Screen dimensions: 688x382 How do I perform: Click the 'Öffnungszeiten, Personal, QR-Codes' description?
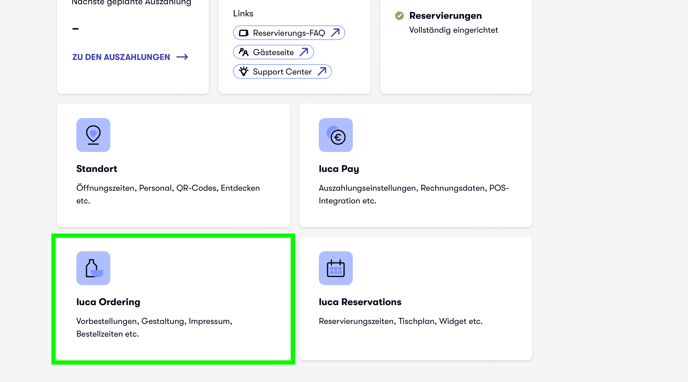tap(168, 194)
